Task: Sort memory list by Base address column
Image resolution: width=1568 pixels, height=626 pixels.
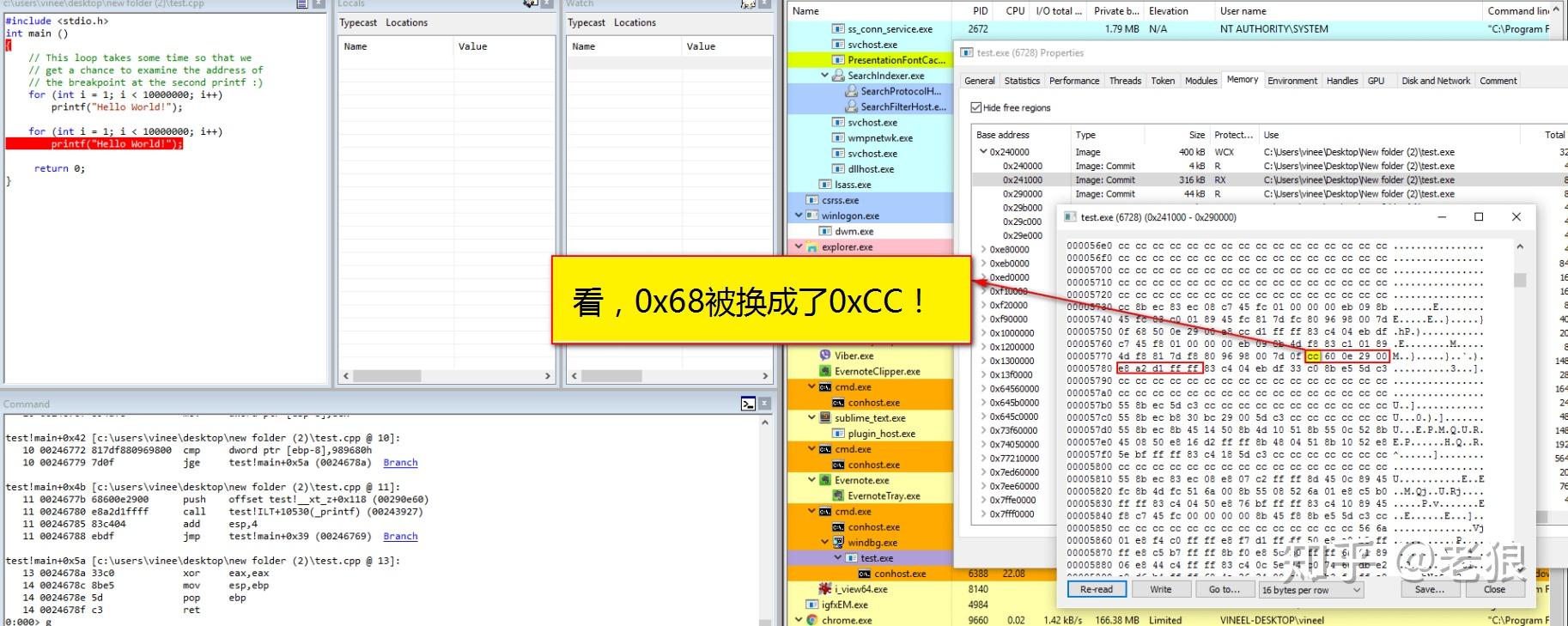Action: point(1022,135)
